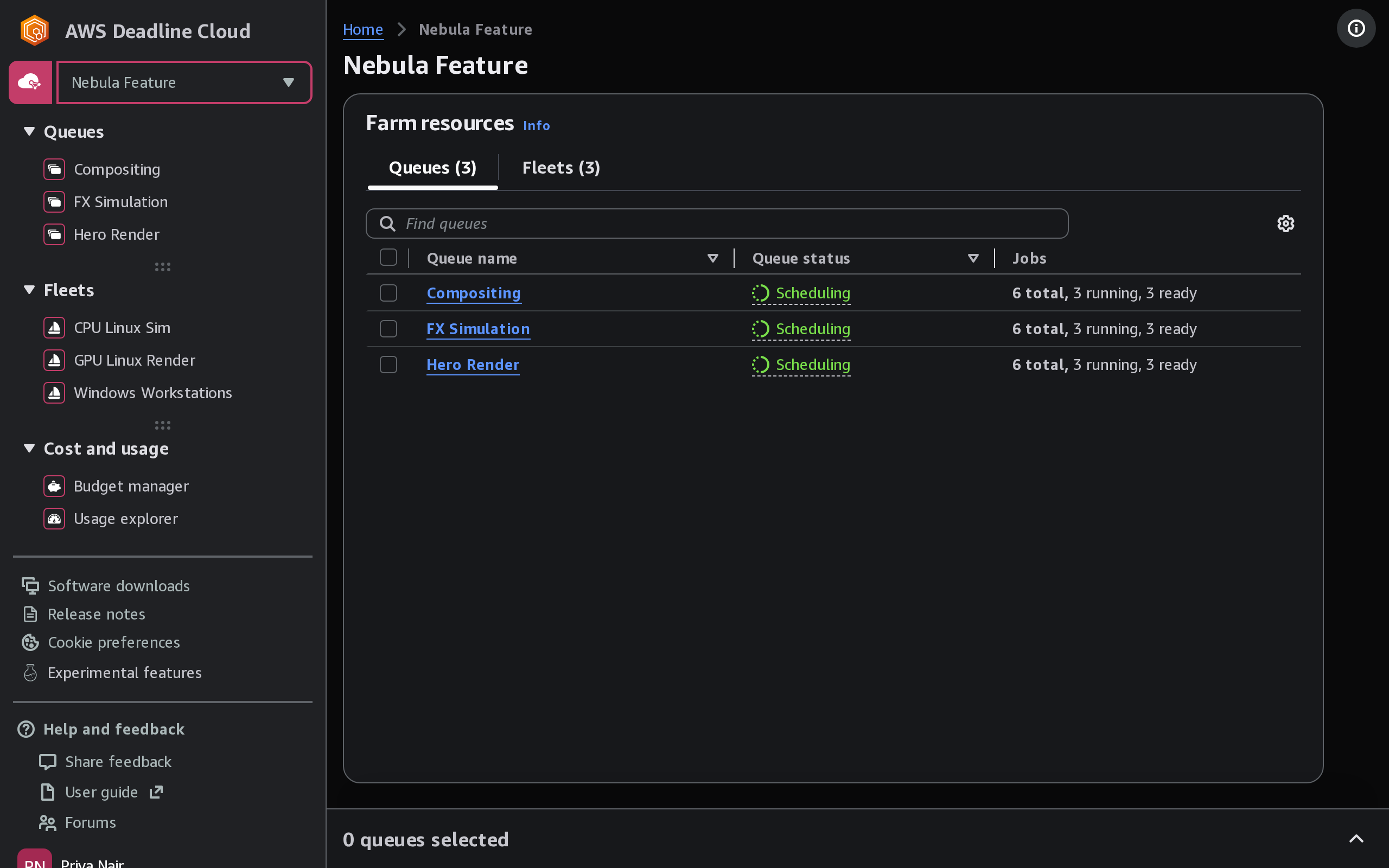This screenshot has height=868, width=1389.
Task: Open the FX Simulation queue link in table
Action: point(478,329)
